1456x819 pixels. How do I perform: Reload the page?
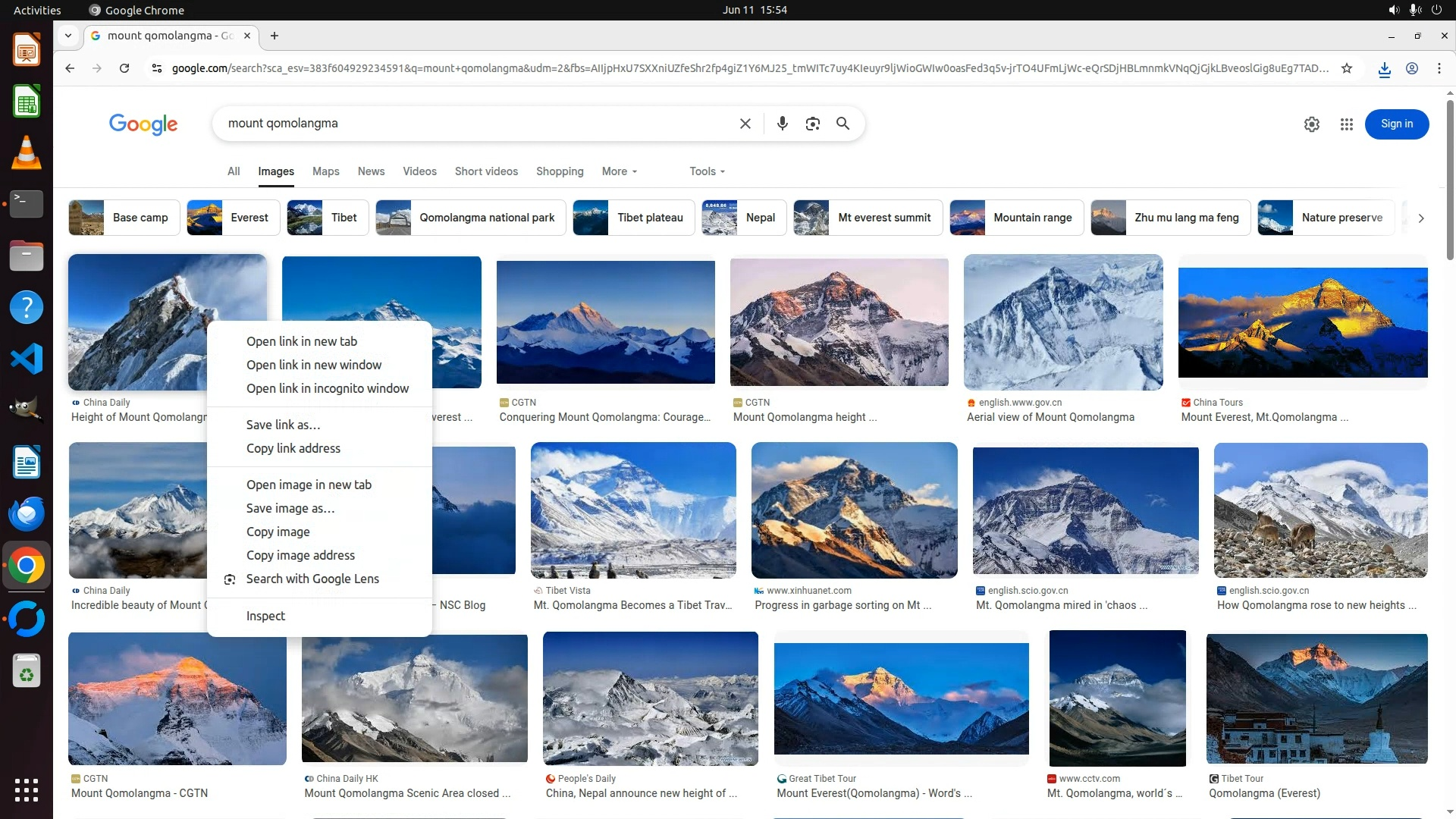pos(124,68)
